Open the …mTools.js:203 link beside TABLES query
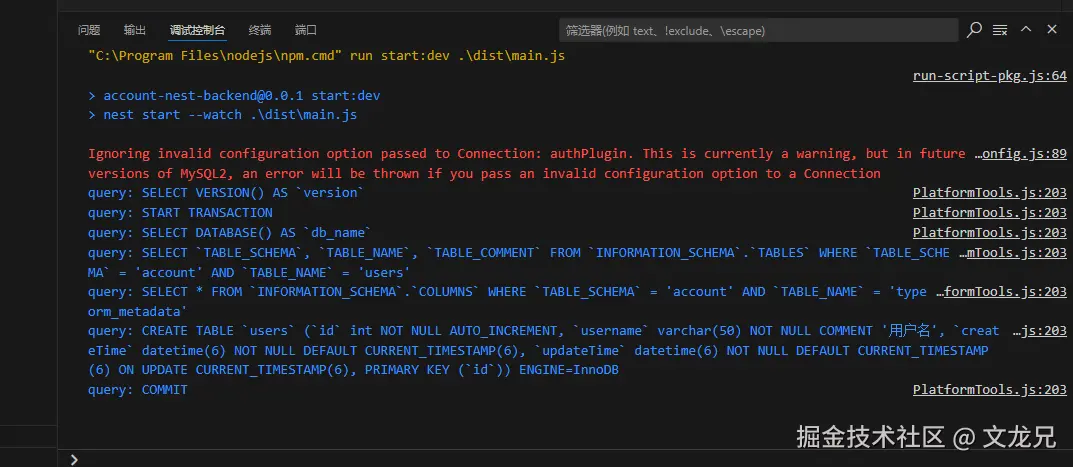Viewport: 1073px width, 467px height. [x=1013, y=253]
